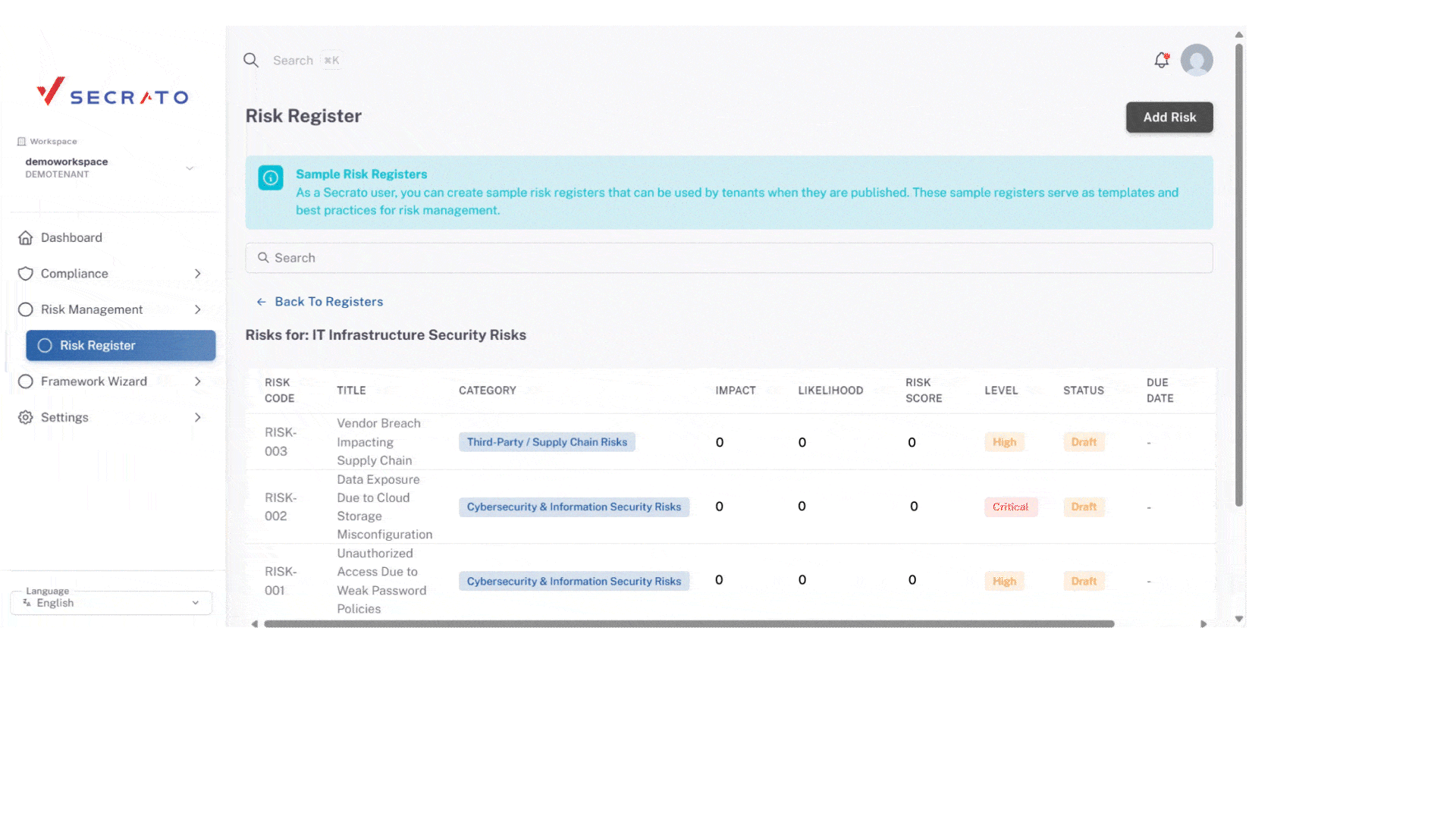1456x819 pixels.
Task: Open the user avatar profile menu
Action: click(1196, 60)
